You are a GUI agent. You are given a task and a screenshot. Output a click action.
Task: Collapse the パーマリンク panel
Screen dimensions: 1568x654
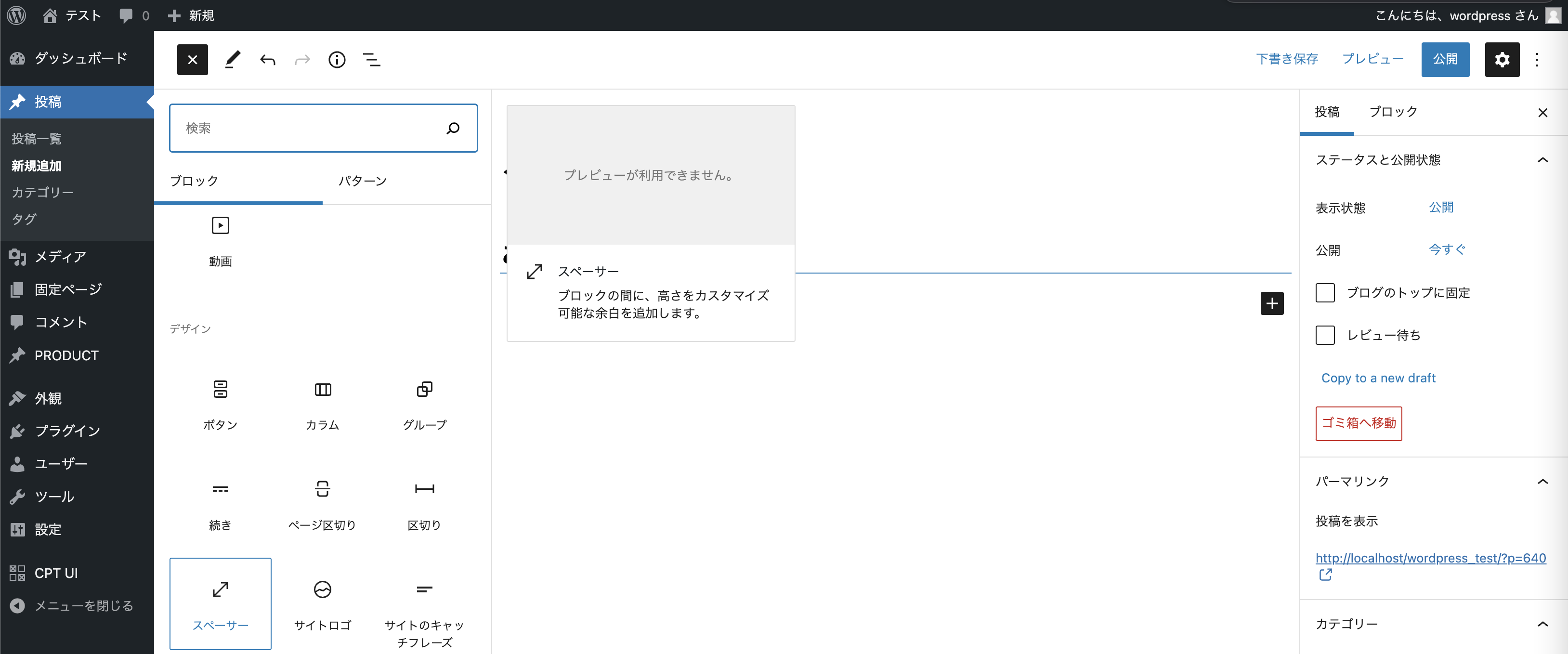(x=1434, y=482)
